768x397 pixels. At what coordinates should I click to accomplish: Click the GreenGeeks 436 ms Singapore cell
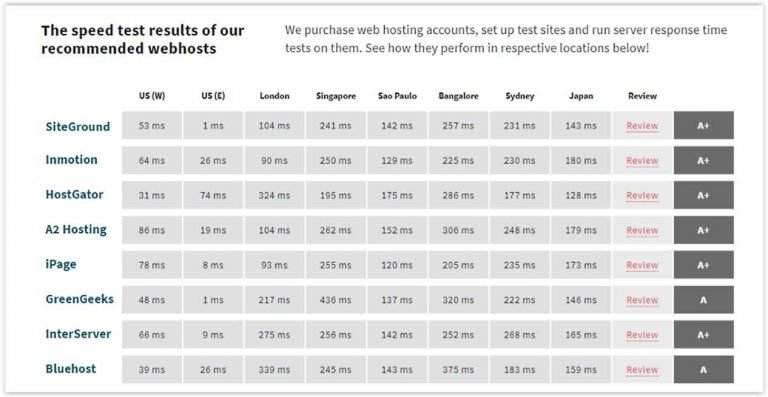336,300
